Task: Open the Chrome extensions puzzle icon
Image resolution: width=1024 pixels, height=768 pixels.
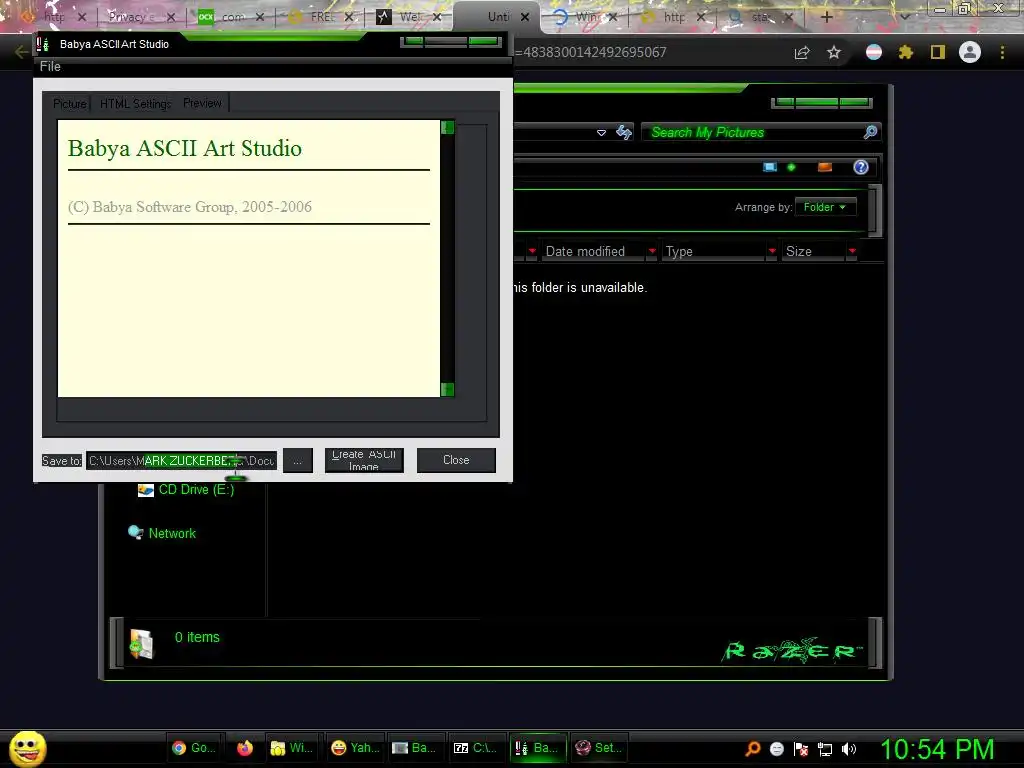Action: coord(906,52)
